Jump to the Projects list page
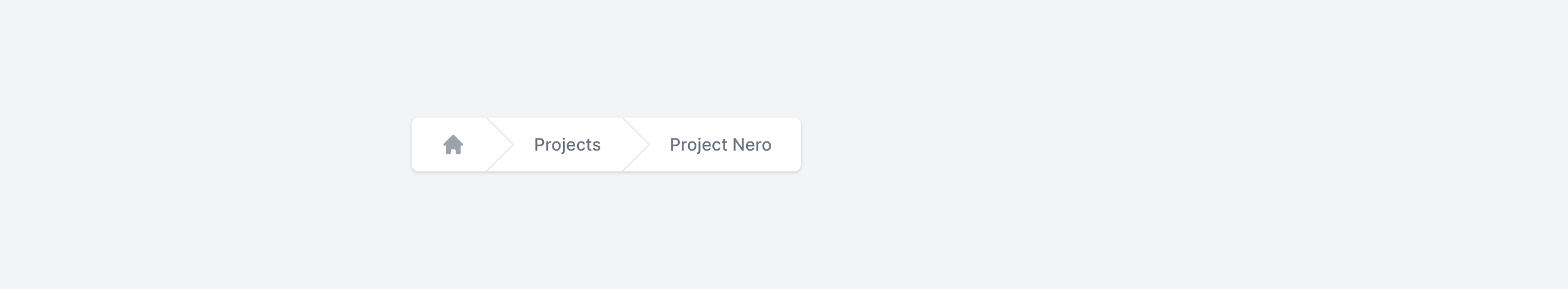 (567, 144)
